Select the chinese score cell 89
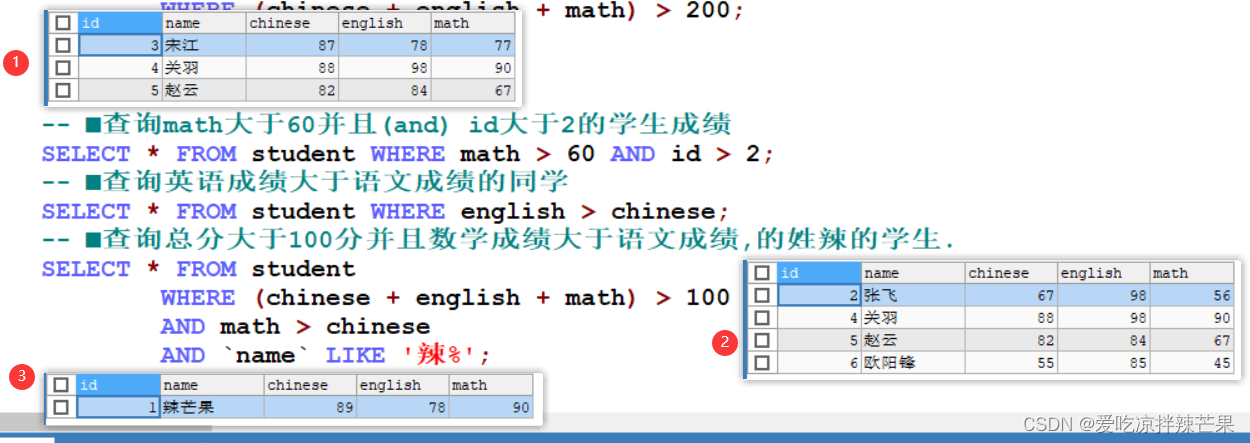This screenshot has width=1250, height=443. [x=310, y=407]
